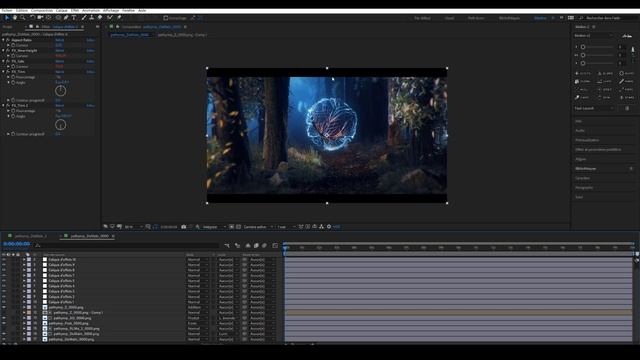
Task: Select the Puppet Pin tool
Action: click(119, 18)
